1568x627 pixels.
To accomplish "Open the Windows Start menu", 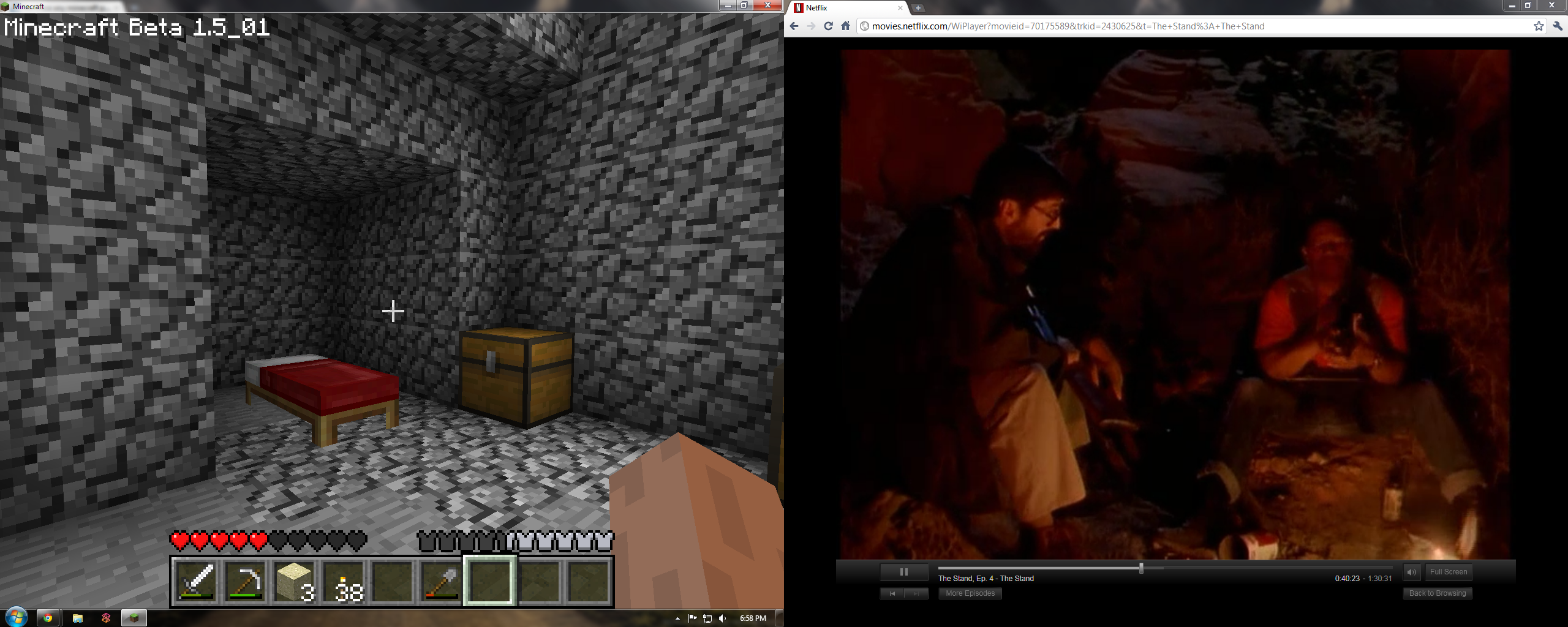I will 16,617.
